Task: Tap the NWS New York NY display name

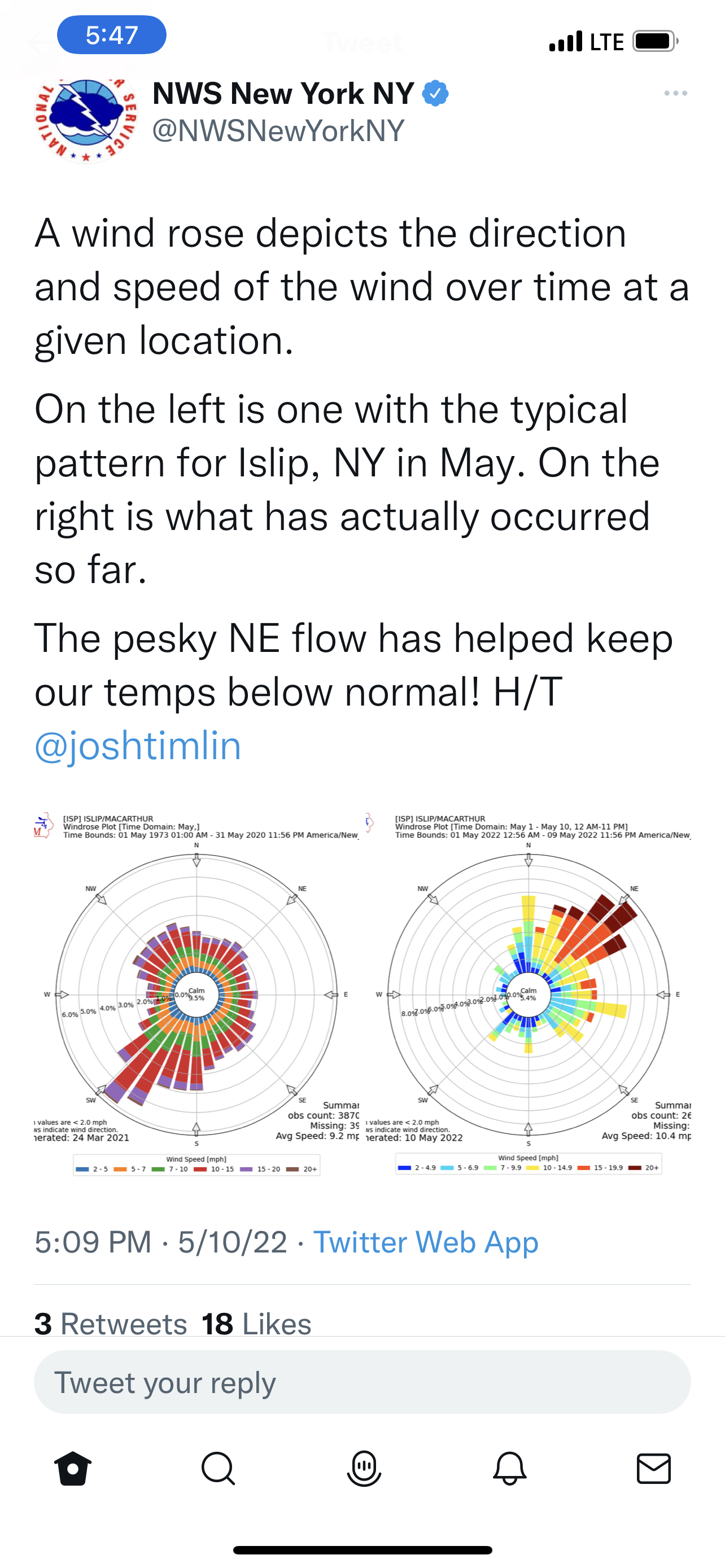Action: click(283, 93)
